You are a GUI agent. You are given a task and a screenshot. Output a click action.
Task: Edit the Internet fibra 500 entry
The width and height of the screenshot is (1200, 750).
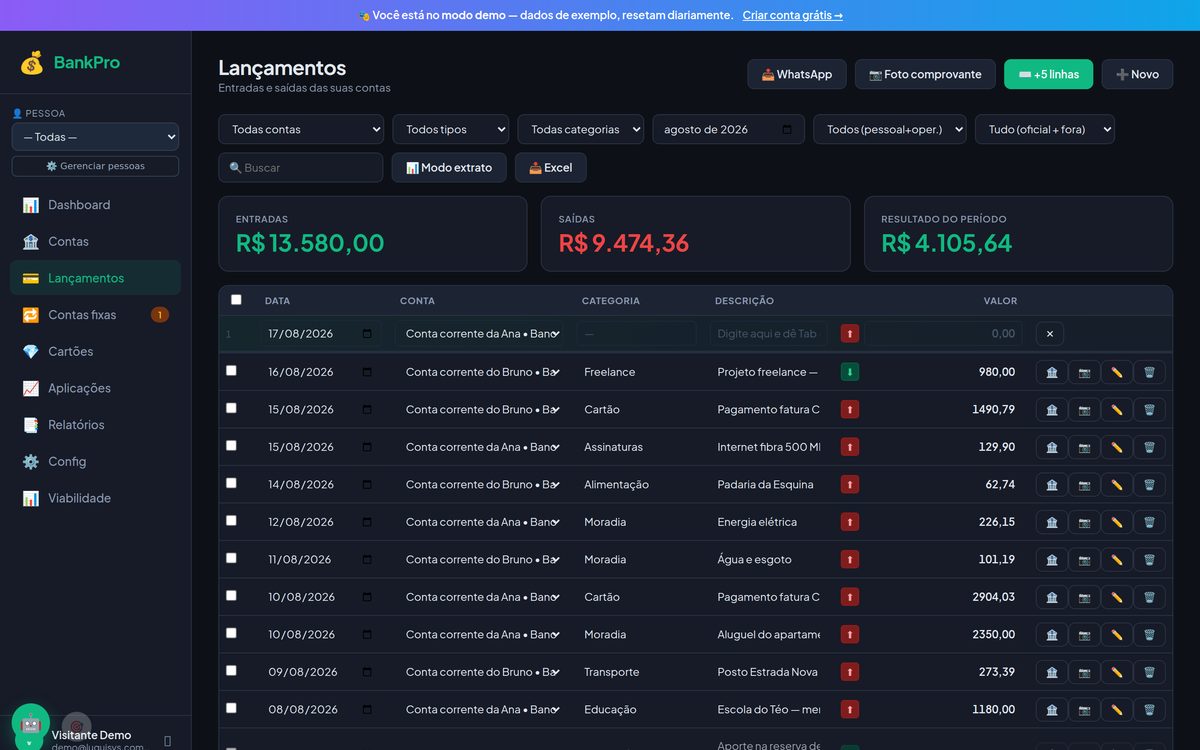point(1117,447)
